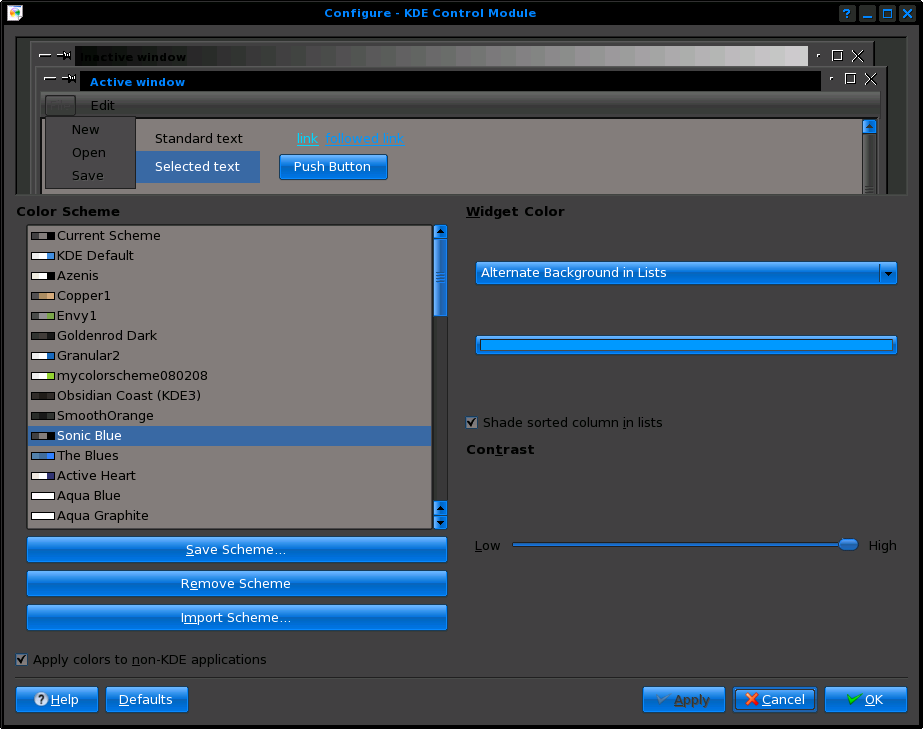923x729 pixels.
Task: Click the color preview swatch beside Current Scheme
Action: [x=43, y=236]
